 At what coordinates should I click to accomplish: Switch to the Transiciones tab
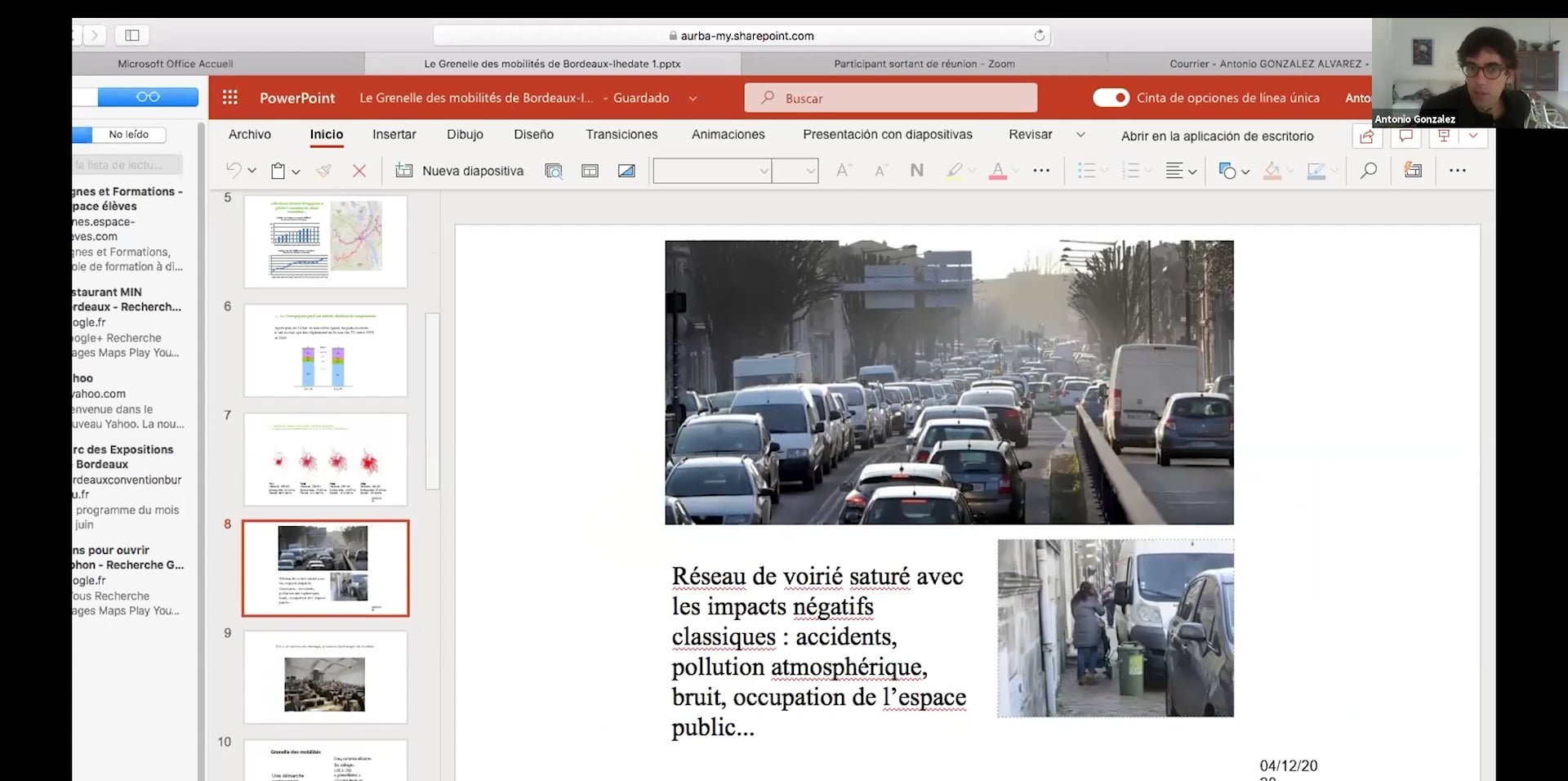click(621, 135)
